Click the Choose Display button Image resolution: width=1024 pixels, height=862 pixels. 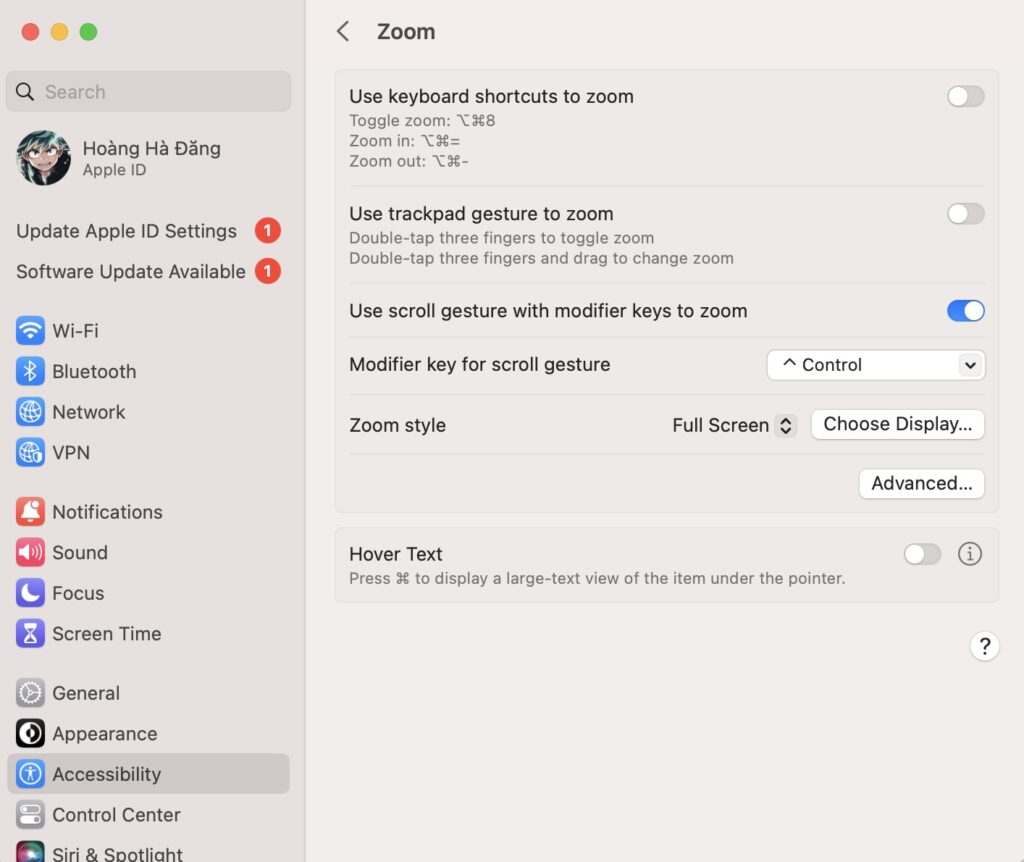[x=897, y=424]
